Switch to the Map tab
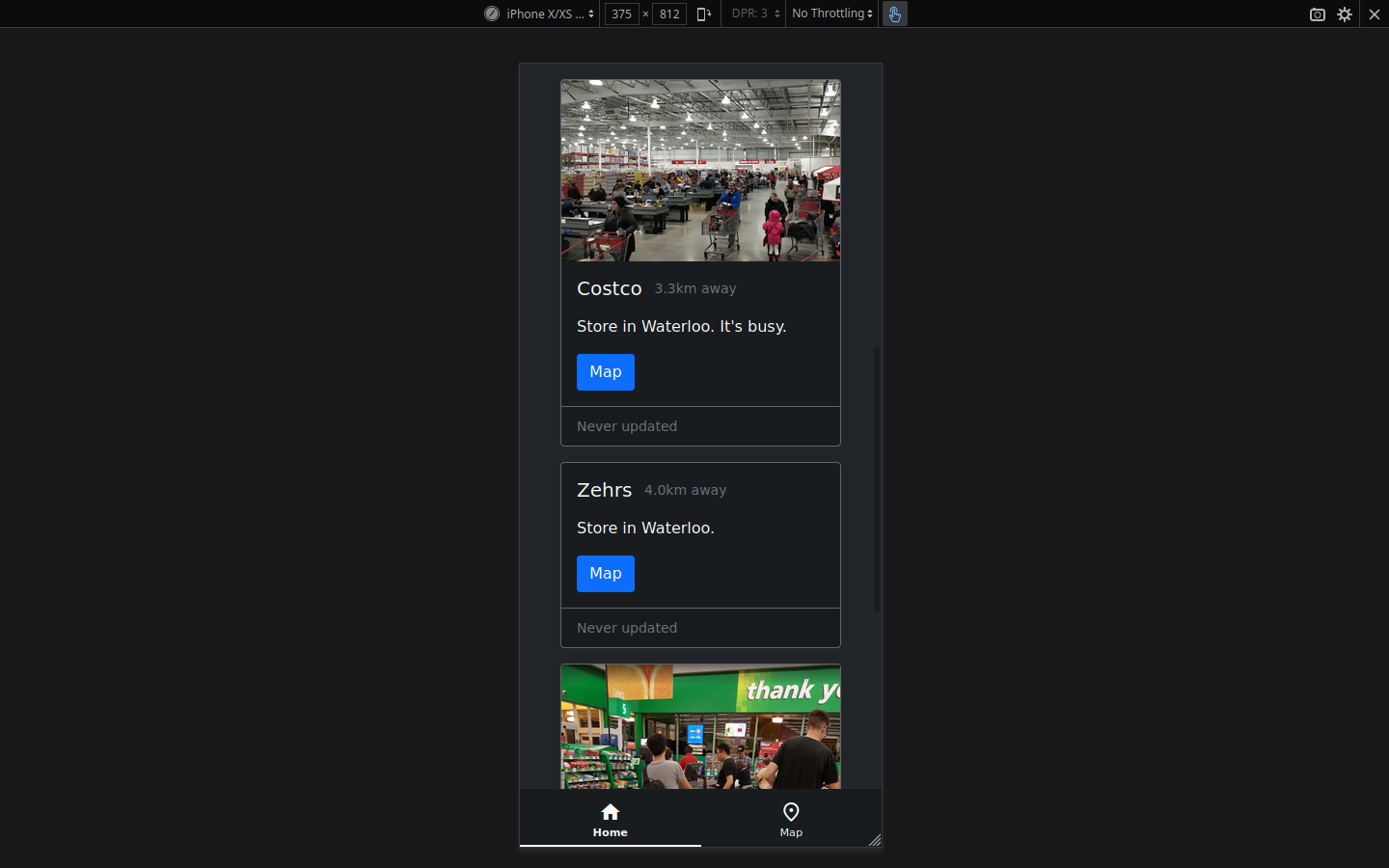 pyautogui.click(x=791, y=819)
